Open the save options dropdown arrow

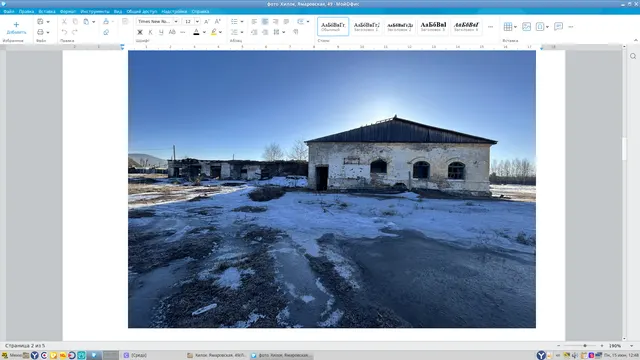(48, 22)
